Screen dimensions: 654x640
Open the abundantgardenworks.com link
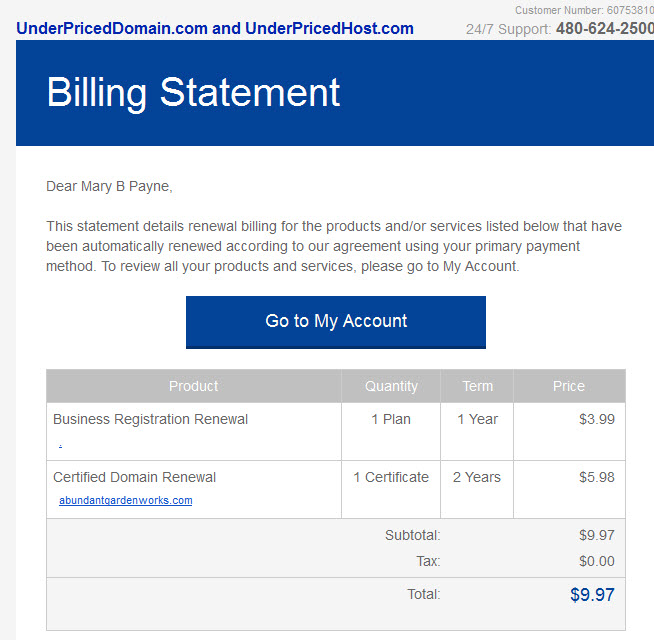point(126,500)
